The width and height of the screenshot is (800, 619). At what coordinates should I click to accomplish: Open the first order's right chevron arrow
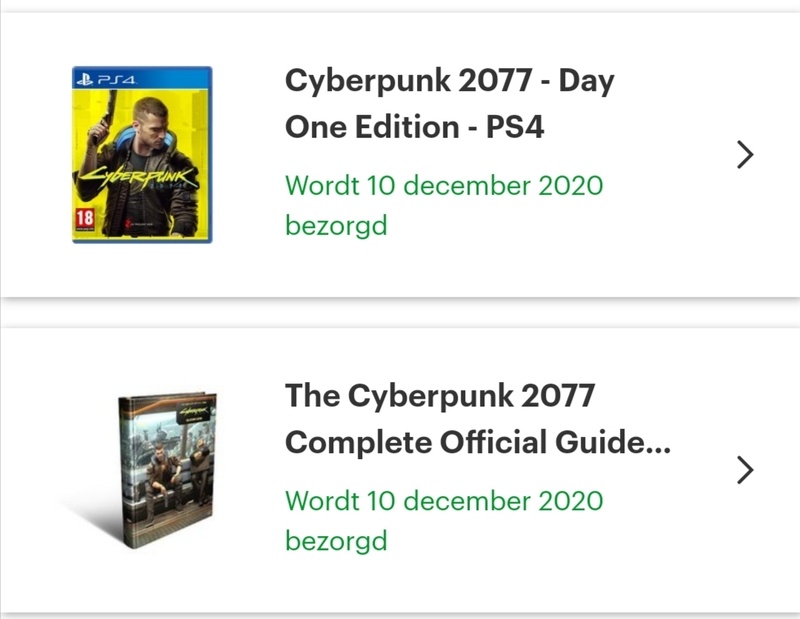pos(744,154)
